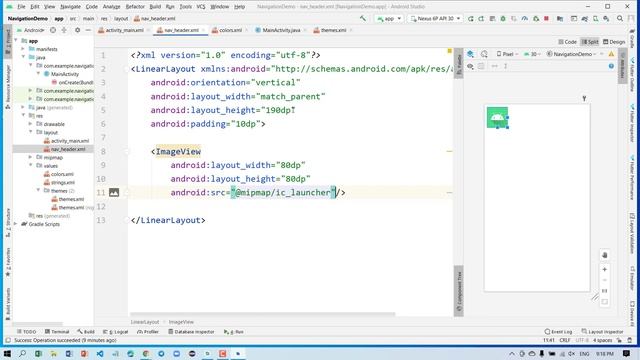Click the green Debug app bug icon
Viewport: 640px width, 360px height.
pyautogui.click(x=503, y=18)
